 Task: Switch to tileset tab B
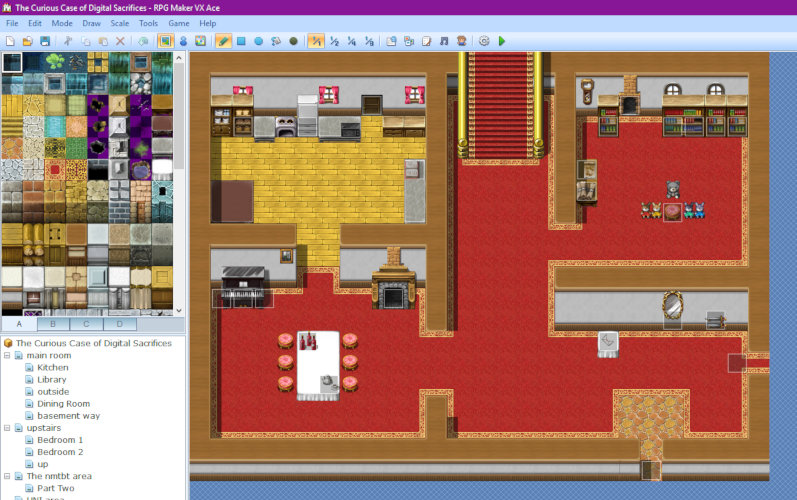point(53,324)
